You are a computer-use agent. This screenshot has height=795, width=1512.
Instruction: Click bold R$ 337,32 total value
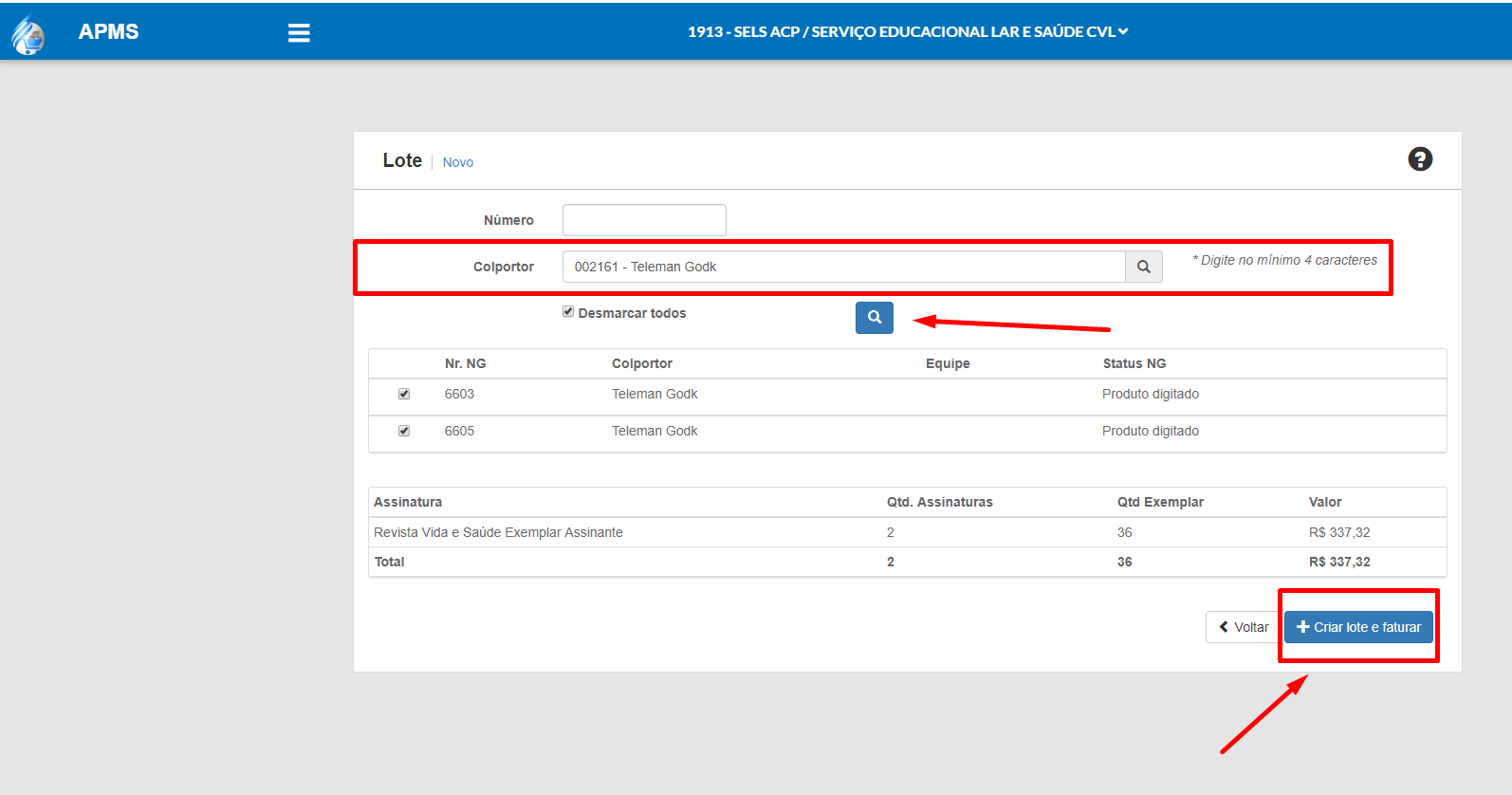pyautogui.click(x=1339, y=562)
